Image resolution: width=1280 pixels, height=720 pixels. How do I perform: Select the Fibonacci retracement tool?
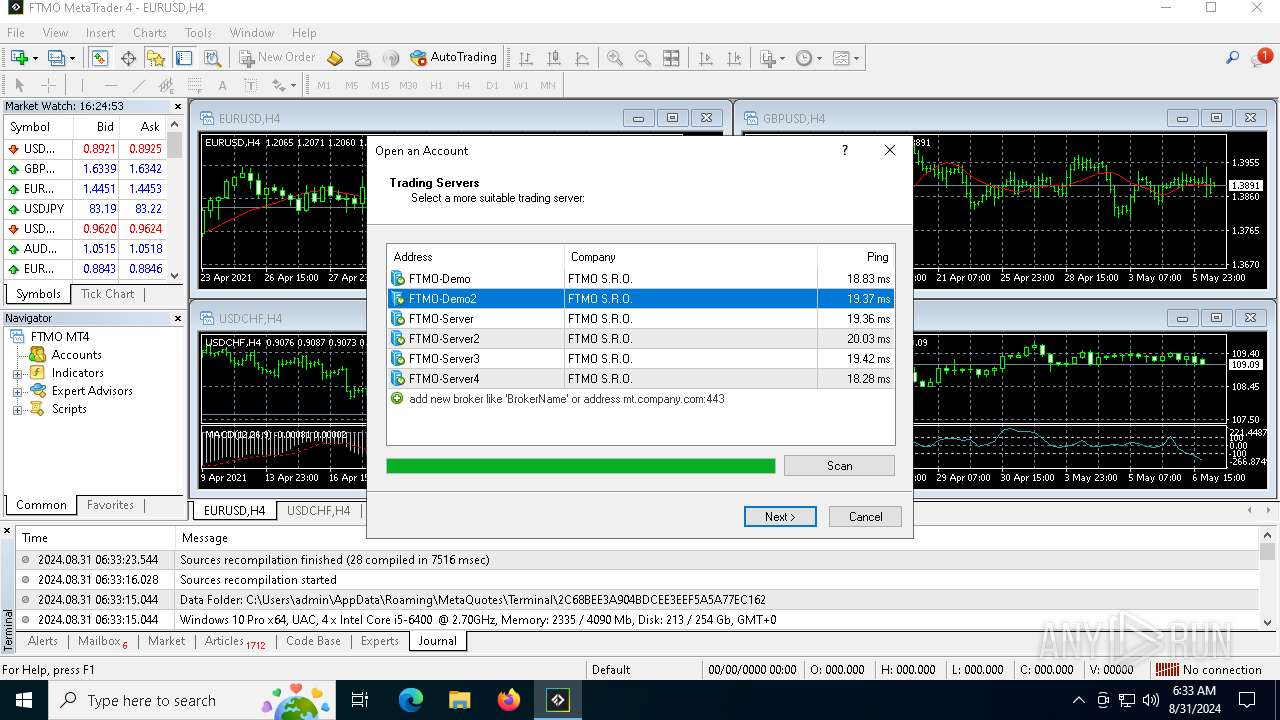point(195,85)
